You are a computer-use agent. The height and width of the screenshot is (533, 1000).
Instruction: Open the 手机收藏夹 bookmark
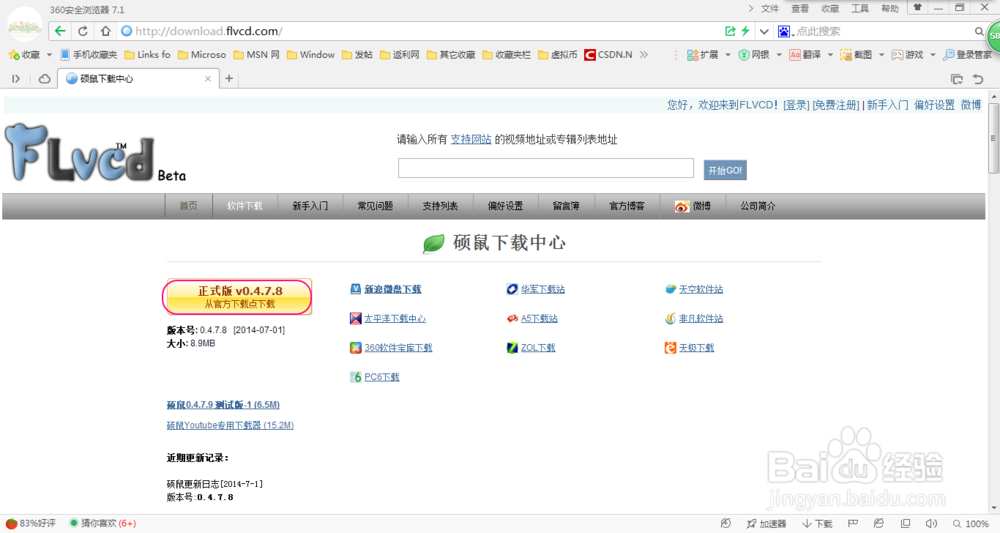89,55
